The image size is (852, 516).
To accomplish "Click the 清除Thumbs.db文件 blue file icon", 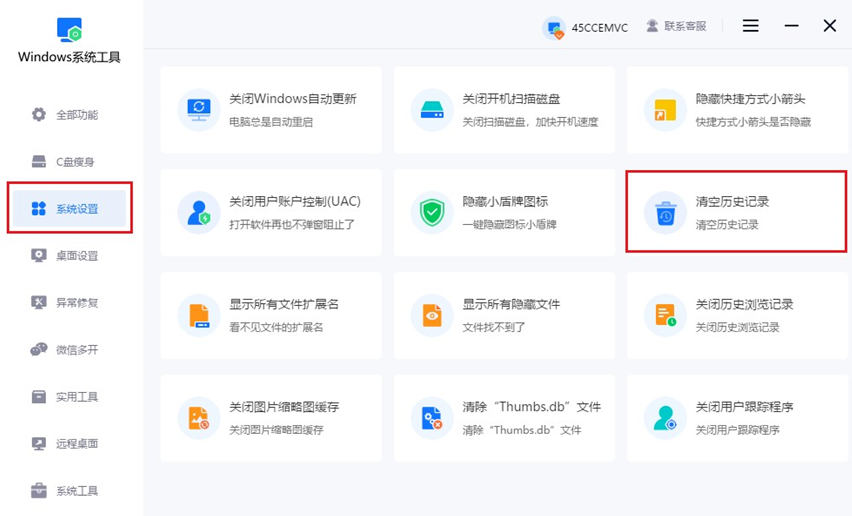I will click(432, 418).
